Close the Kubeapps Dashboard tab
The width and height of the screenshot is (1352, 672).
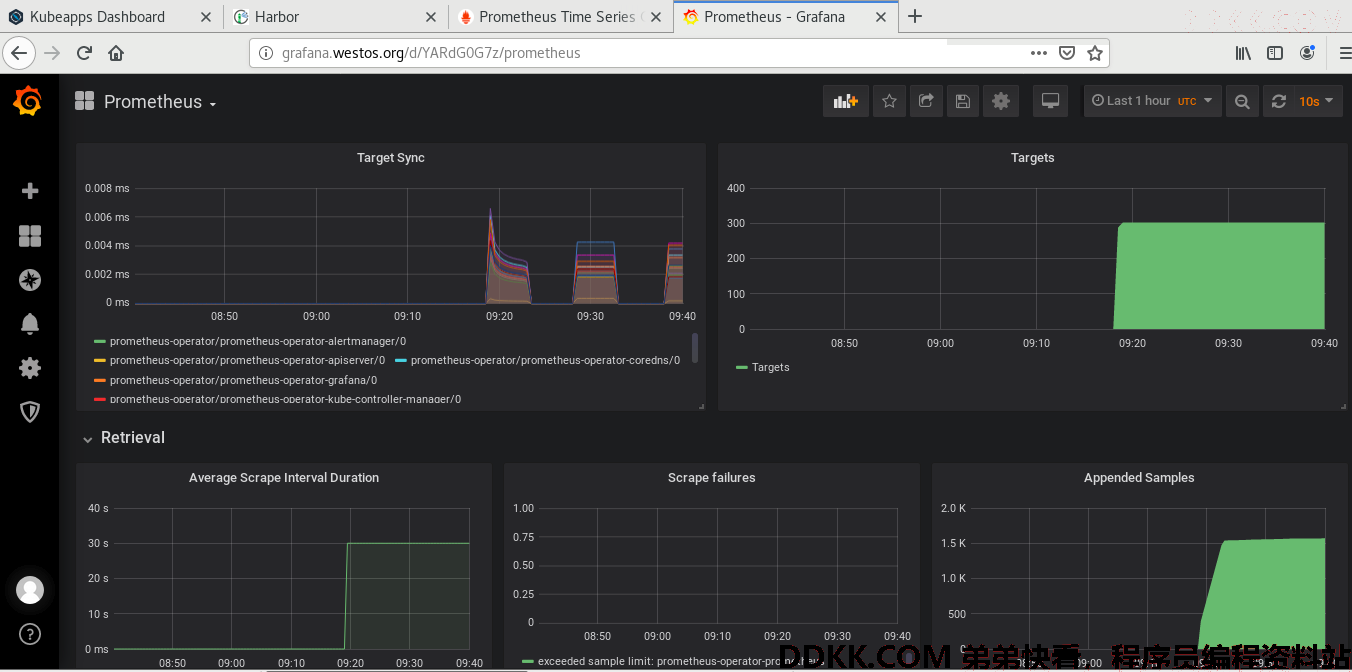click(207, 17)
